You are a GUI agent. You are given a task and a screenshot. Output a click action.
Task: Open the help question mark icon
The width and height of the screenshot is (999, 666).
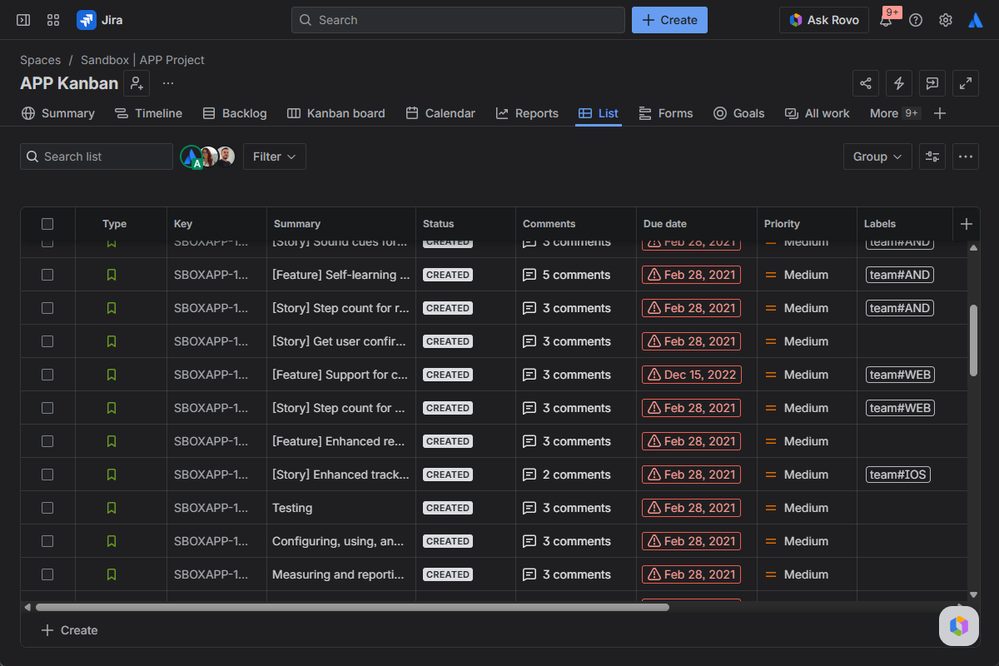pyautogui.click(x=916, y=20)
